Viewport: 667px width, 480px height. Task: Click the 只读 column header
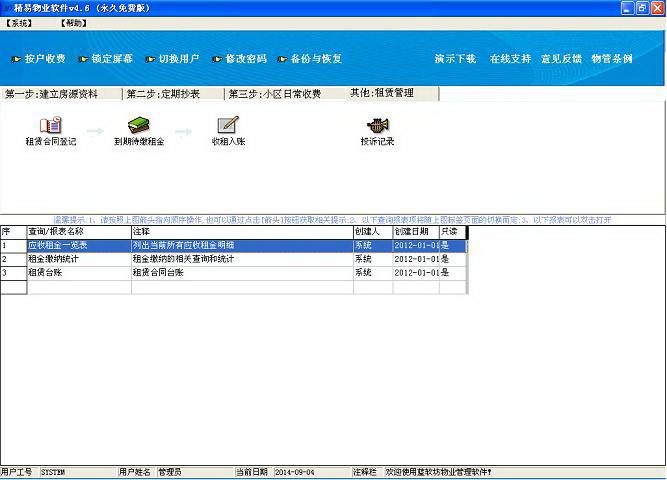click(x=453, y=232)
